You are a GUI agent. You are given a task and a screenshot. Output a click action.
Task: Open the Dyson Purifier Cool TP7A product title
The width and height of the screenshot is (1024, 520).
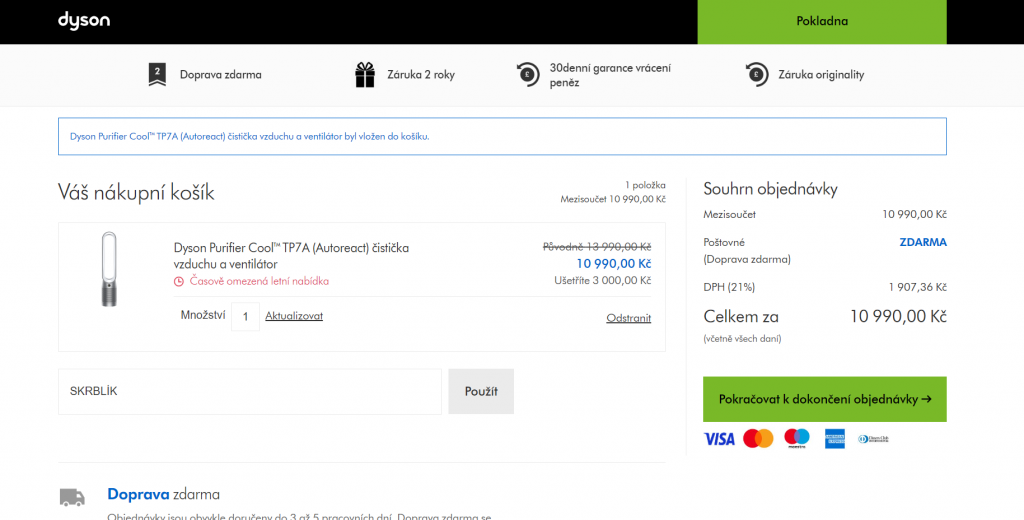(x=291, y=256)
